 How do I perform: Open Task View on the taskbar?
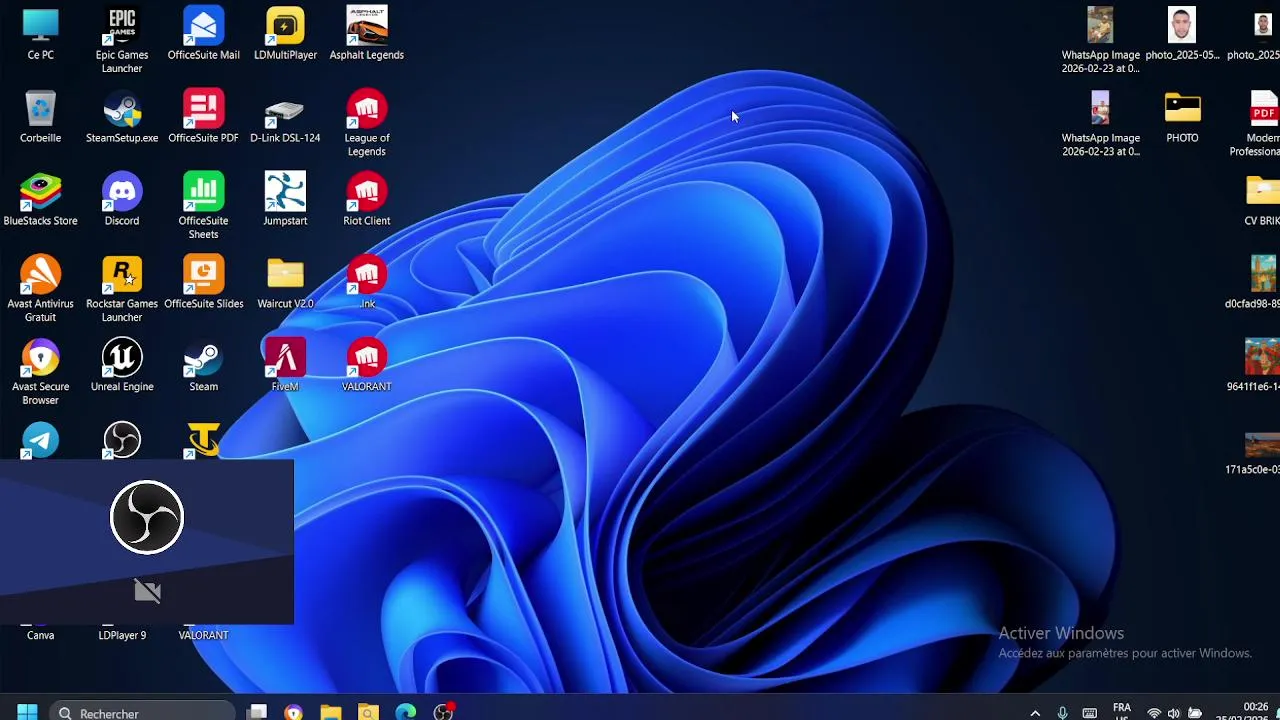coord(258,712)
